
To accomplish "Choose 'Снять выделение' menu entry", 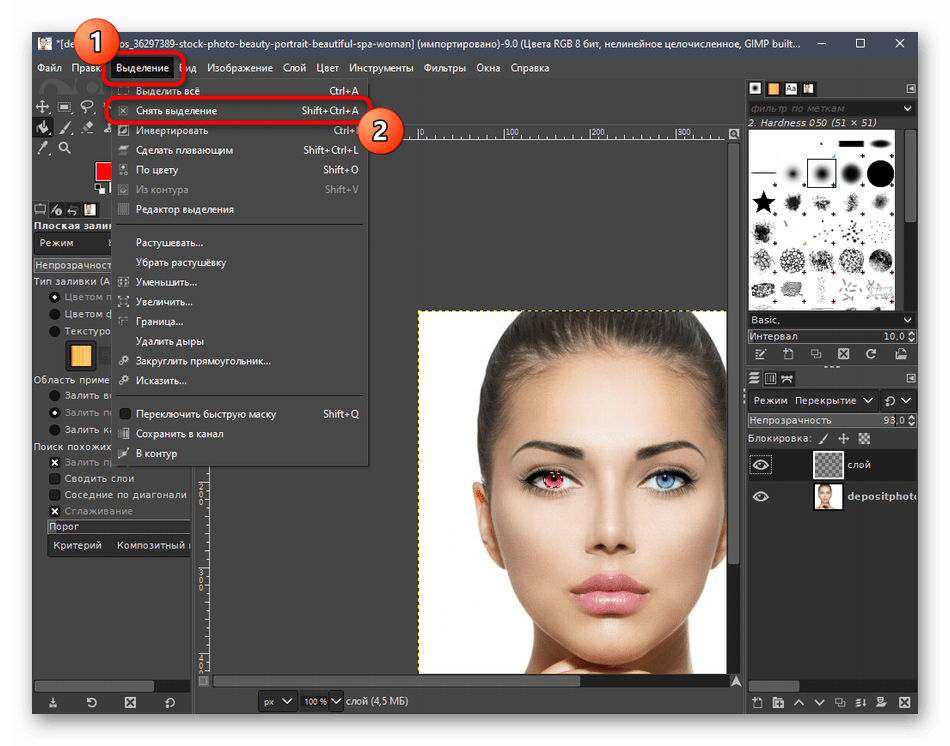I will tap(176, 111).
